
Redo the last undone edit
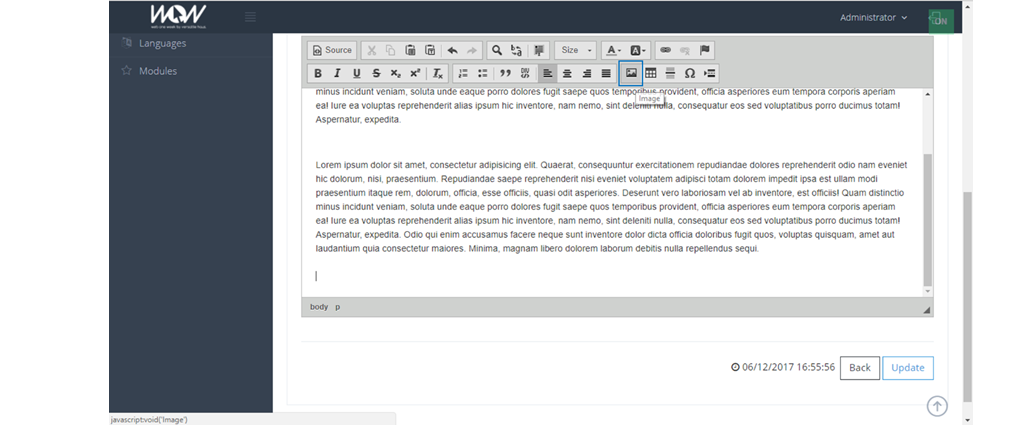(471, 50)
